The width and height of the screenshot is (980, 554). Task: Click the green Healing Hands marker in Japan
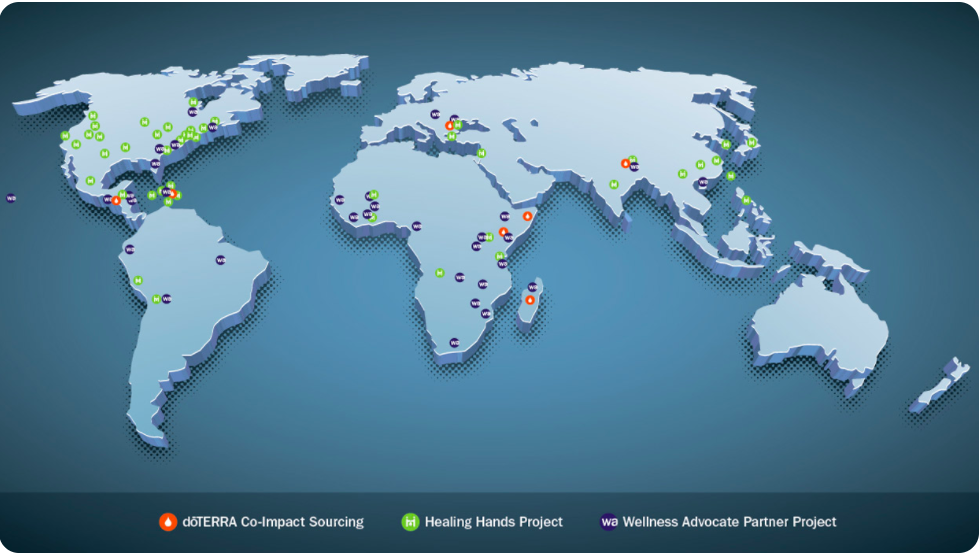752,142
